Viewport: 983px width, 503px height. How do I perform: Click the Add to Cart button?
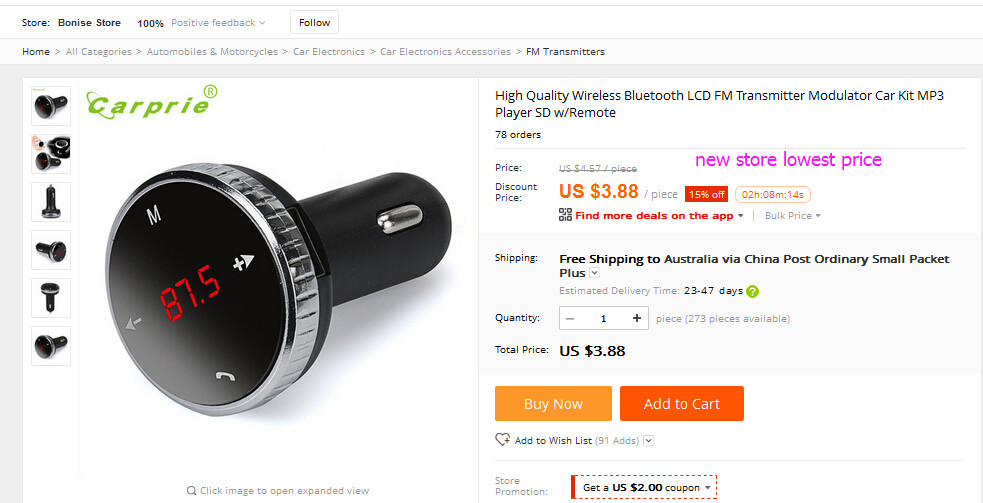[681, 404]
